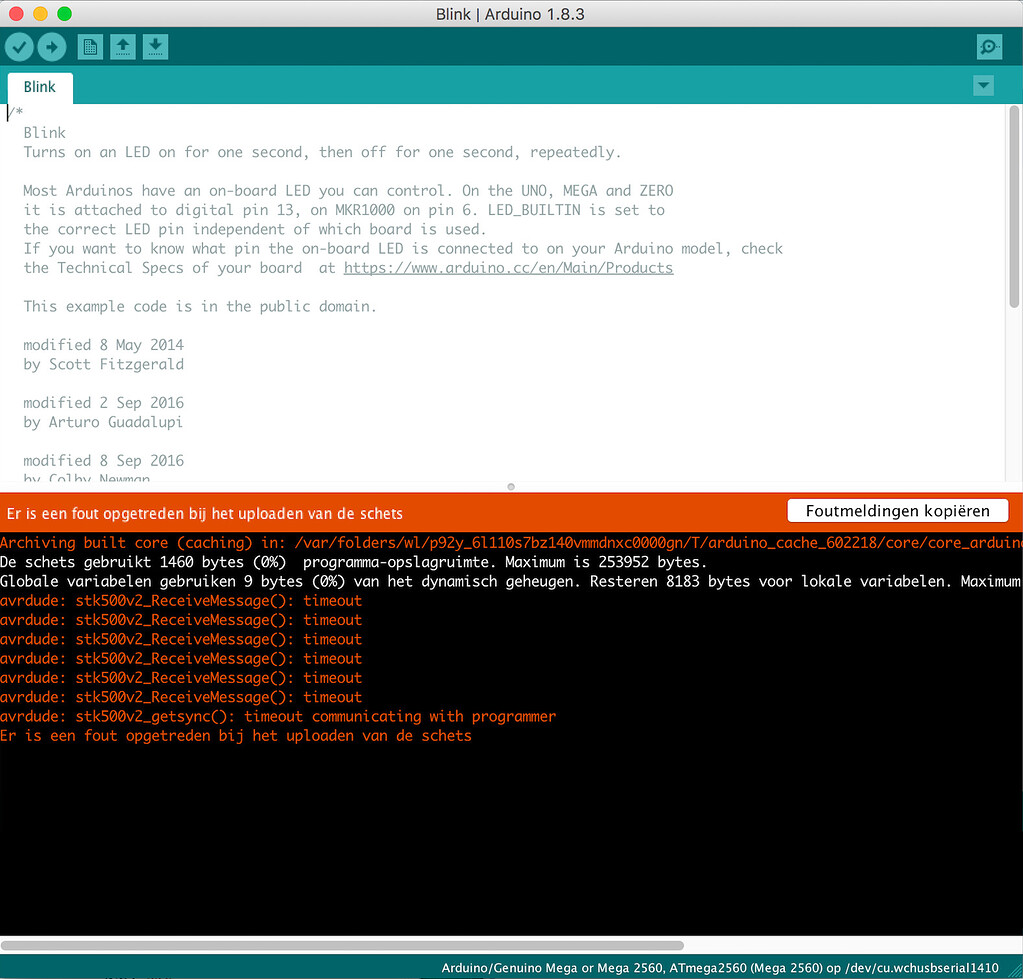Click the 'by Scott Fitzgerald' code line
The width and height of the screenshot is (1023, 979).
(104, 365)
